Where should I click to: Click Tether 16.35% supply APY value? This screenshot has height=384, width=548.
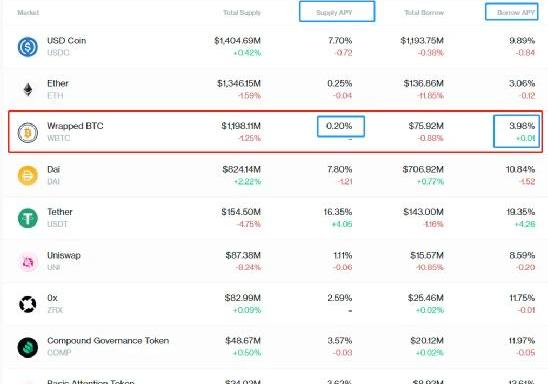tap(338, 212)
